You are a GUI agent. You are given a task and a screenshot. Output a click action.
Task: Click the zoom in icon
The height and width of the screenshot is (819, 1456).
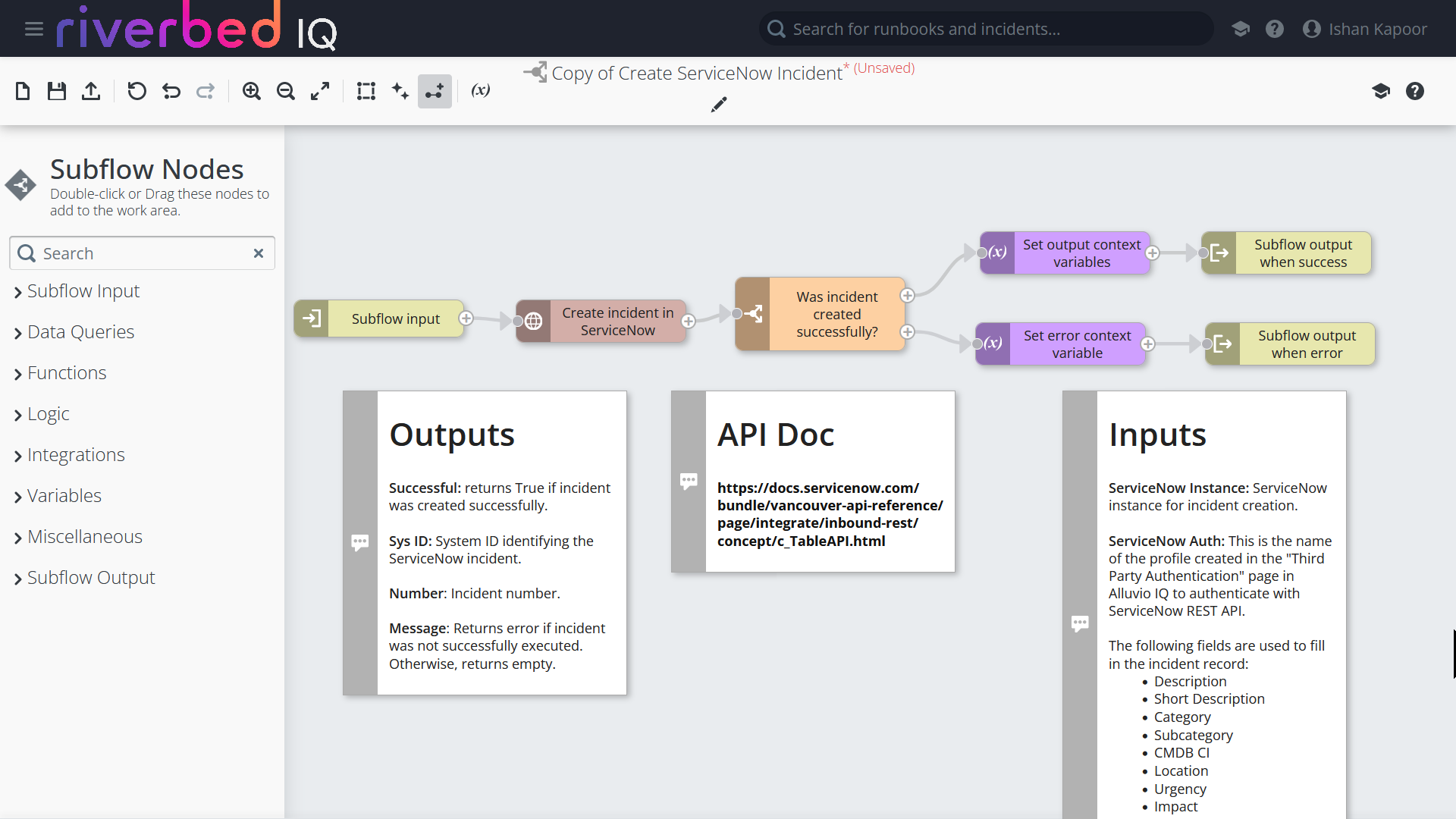tap(252, 90)
